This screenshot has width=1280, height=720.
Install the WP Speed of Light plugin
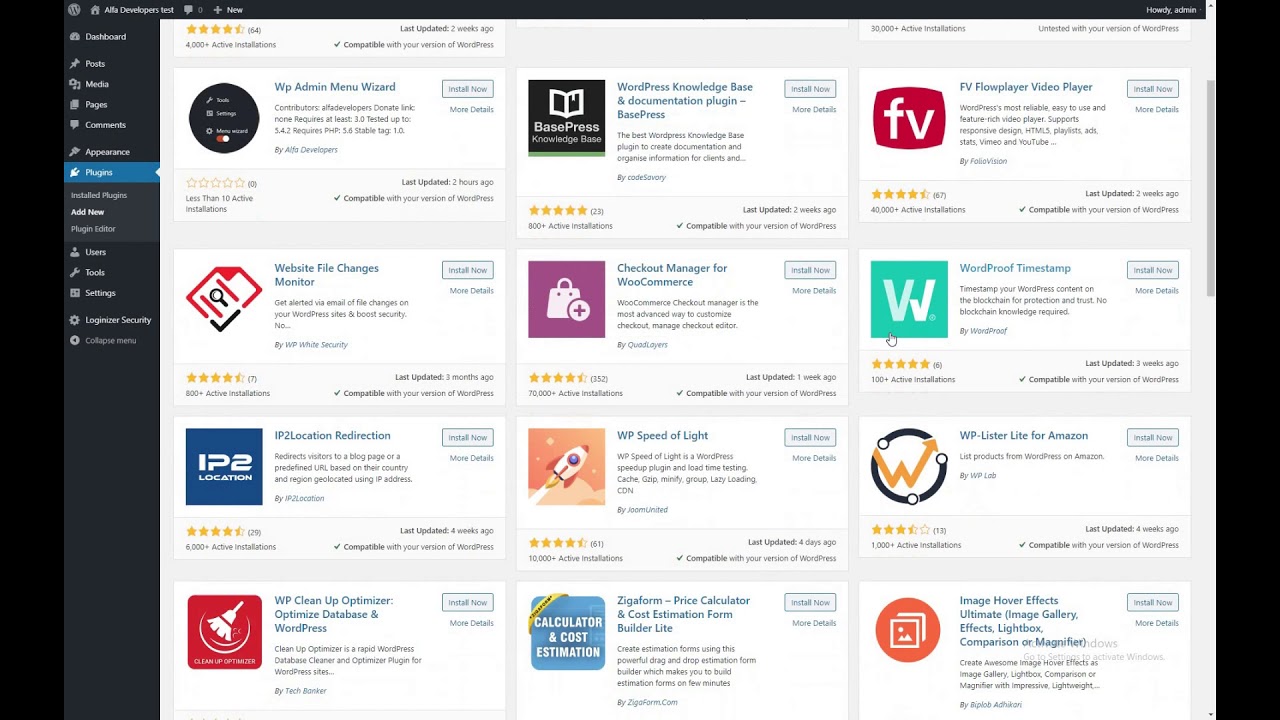[810, 438]
